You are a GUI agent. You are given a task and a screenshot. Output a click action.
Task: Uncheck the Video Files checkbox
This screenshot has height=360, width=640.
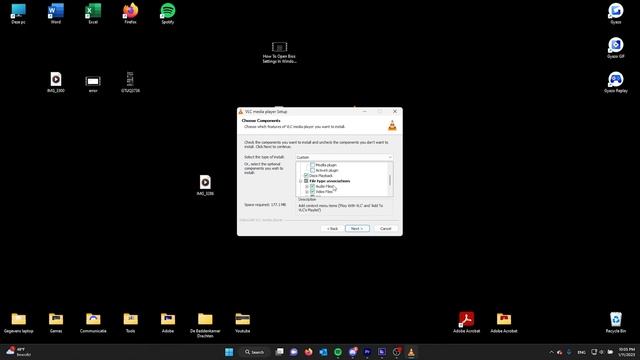click(313, 191)
